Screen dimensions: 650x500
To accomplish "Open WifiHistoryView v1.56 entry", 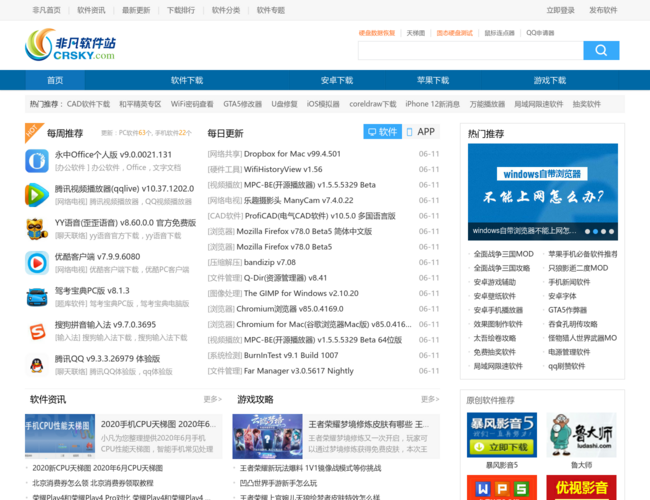I will coord(283,169).
